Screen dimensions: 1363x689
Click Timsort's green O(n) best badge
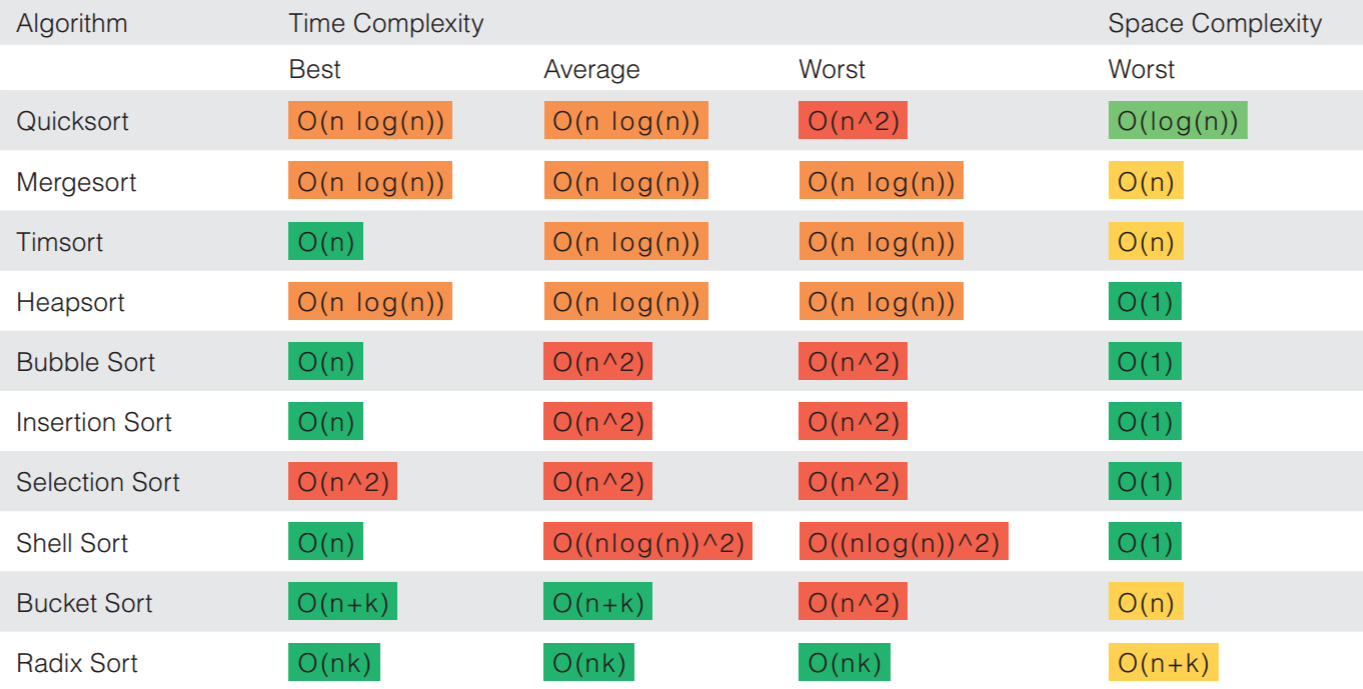[326, 242]
